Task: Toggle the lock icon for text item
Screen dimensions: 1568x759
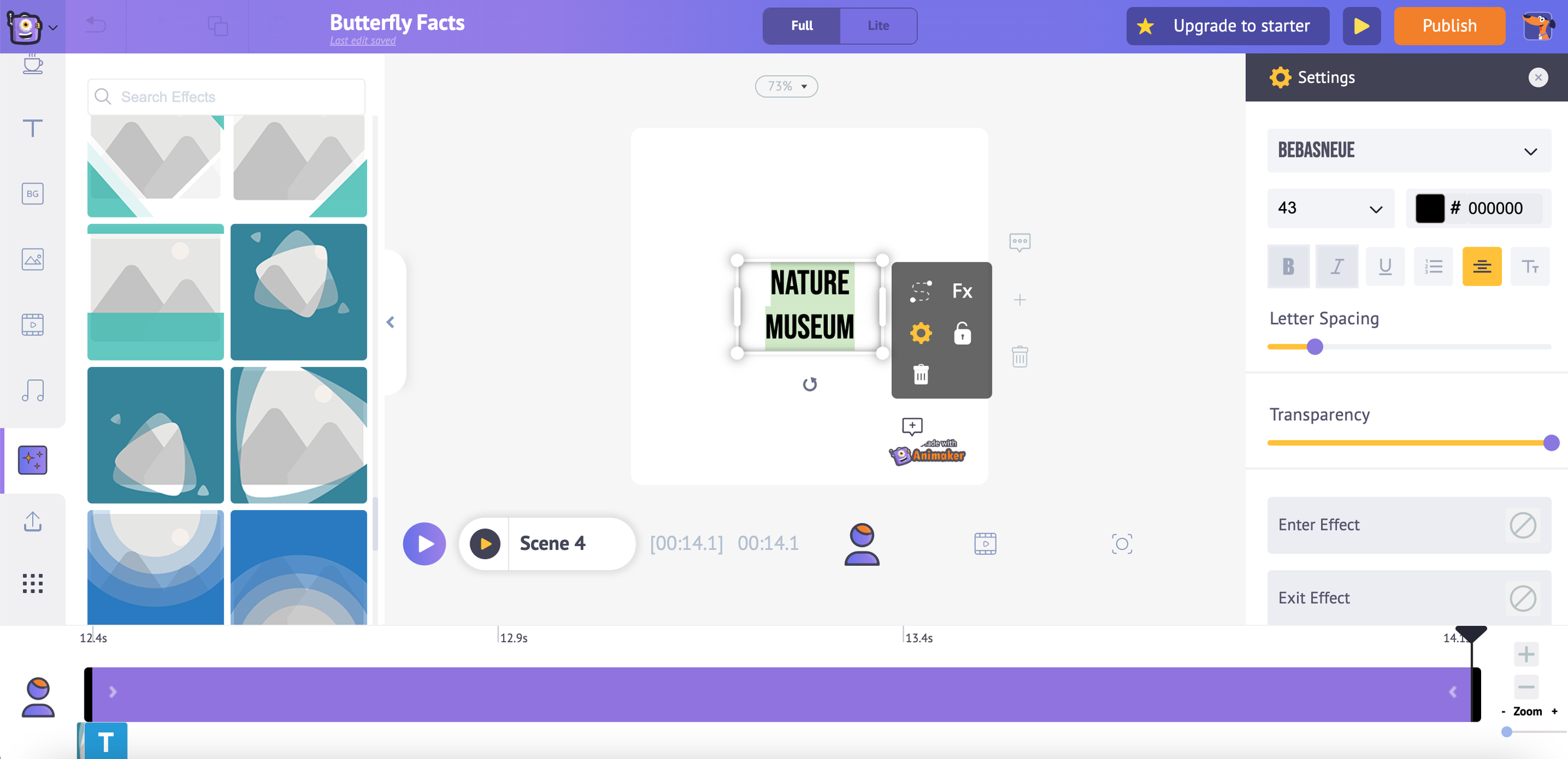Action: coord(962,333)
